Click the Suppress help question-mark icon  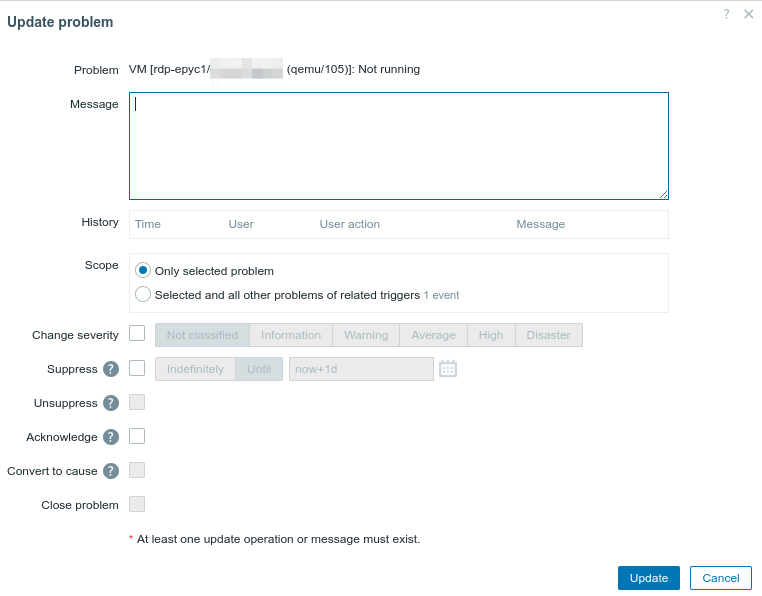point(112,369)
